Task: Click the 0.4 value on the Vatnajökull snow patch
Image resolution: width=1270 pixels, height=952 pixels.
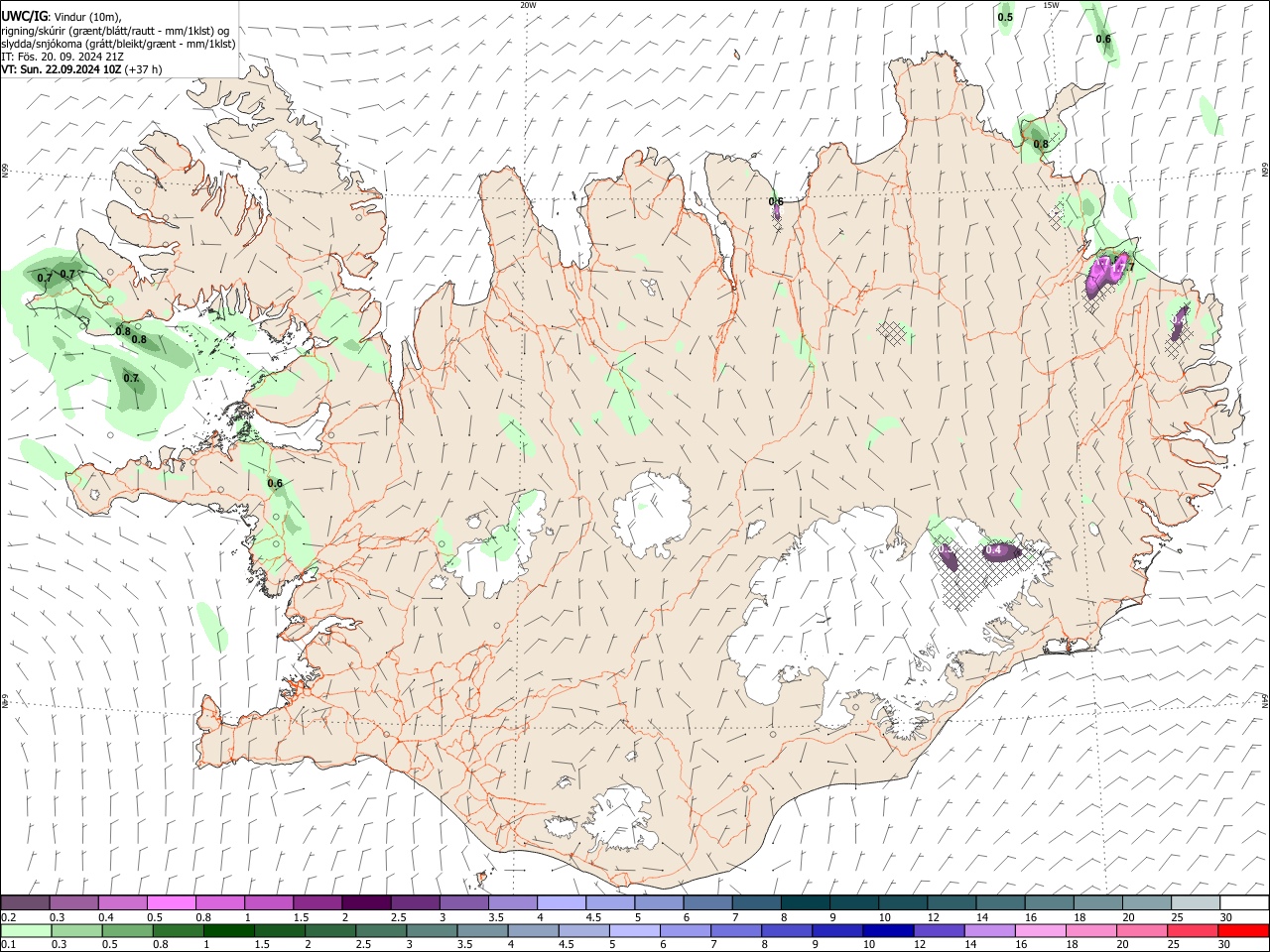Action: pyautogui.click(x=992, y=550)
